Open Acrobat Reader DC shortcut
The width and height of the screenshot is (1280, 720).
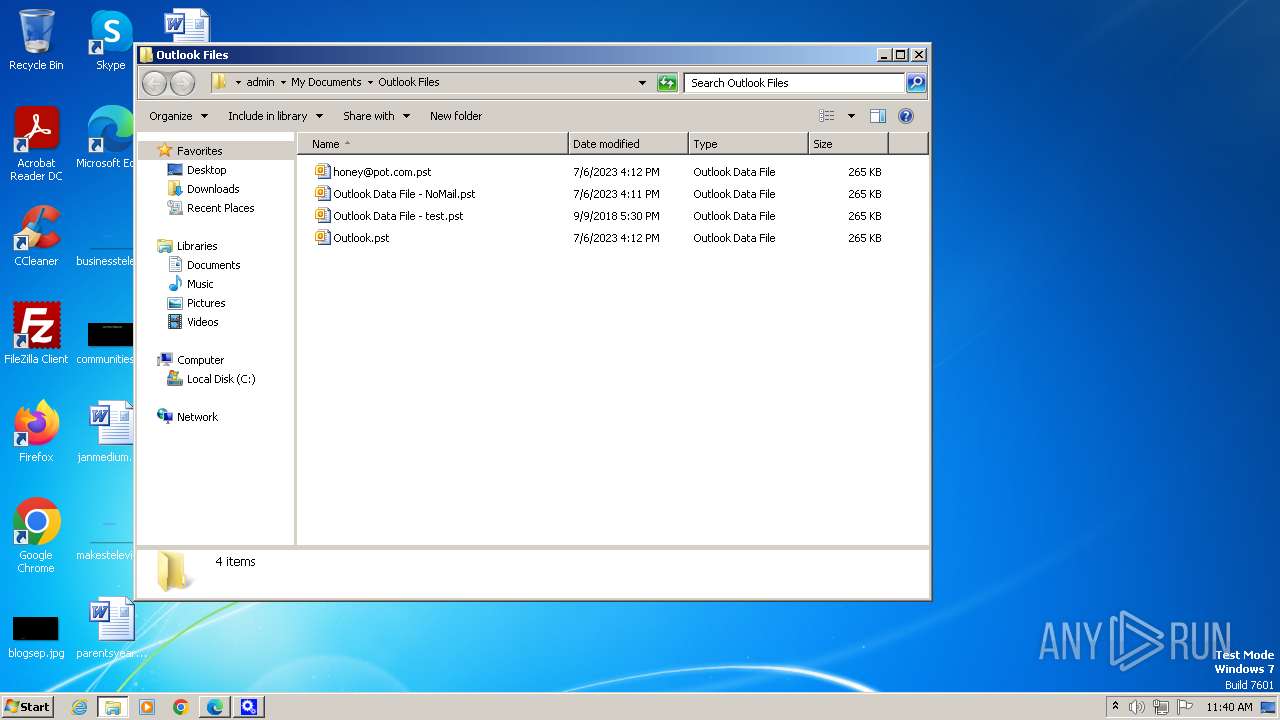(36, 144)
